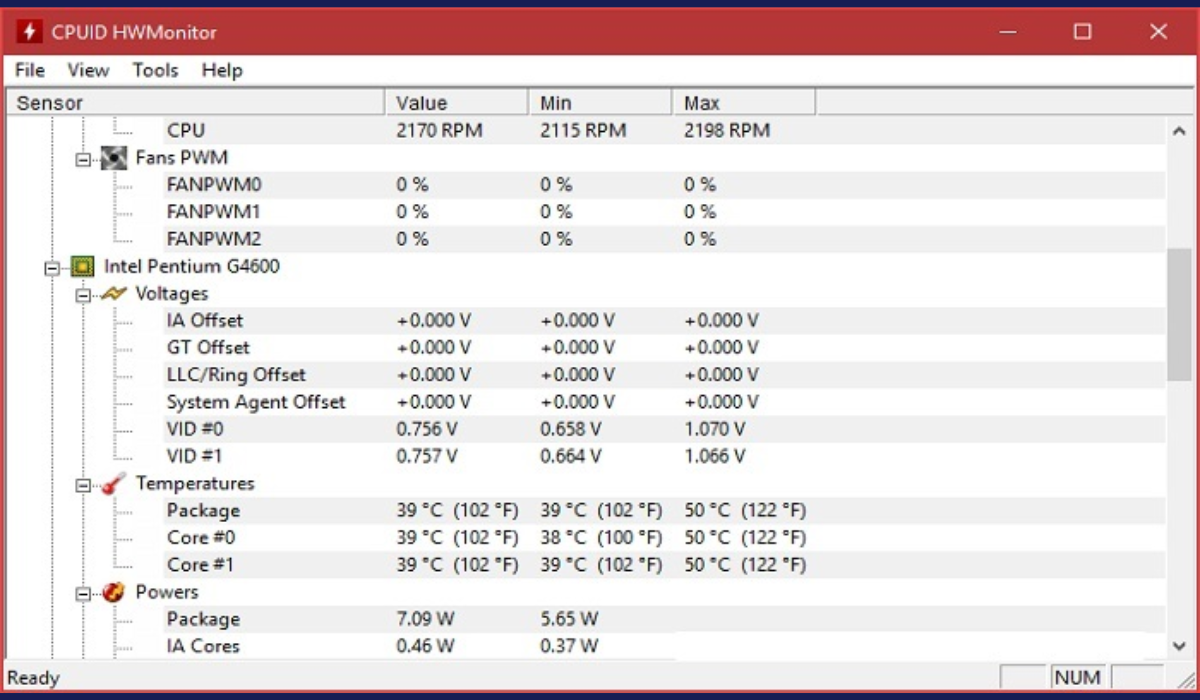Image resolution: width=1200 pixels, height=700 pixels.
Task: Click the Max column header
Action: click(744, 103)
